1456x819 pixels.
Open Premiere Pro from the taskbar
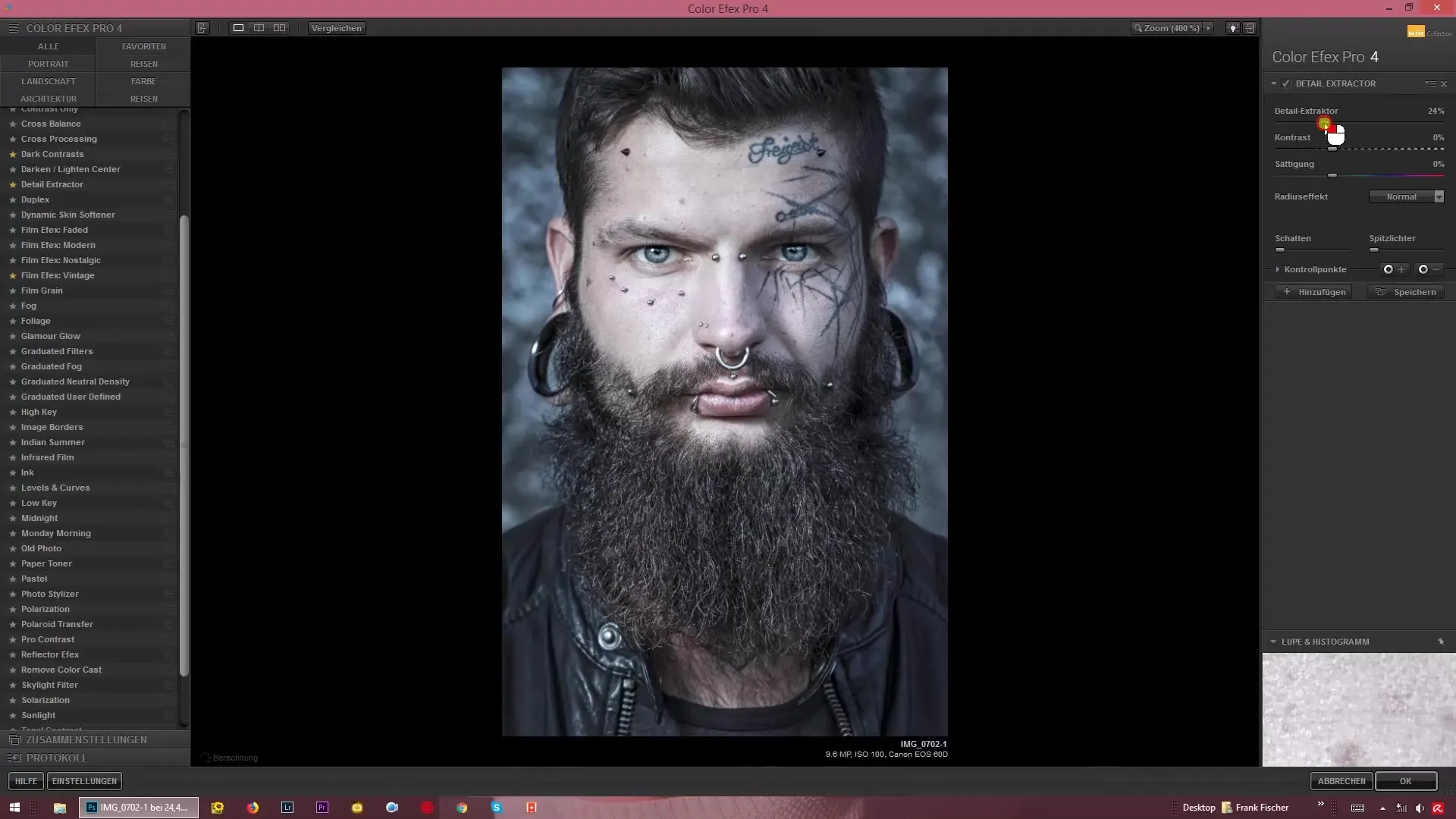[322, 808]
